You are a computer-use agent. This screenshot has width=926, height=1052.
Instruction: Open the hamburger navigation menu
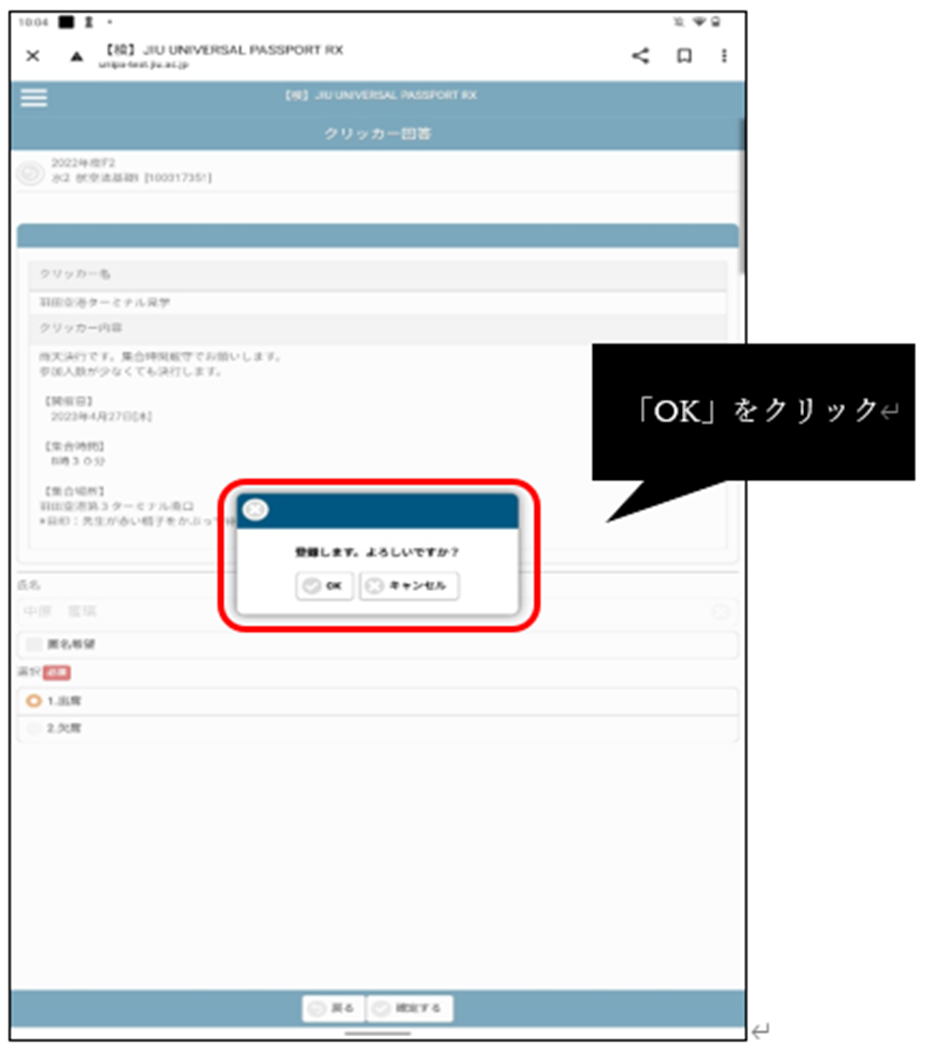click(34, 98)
